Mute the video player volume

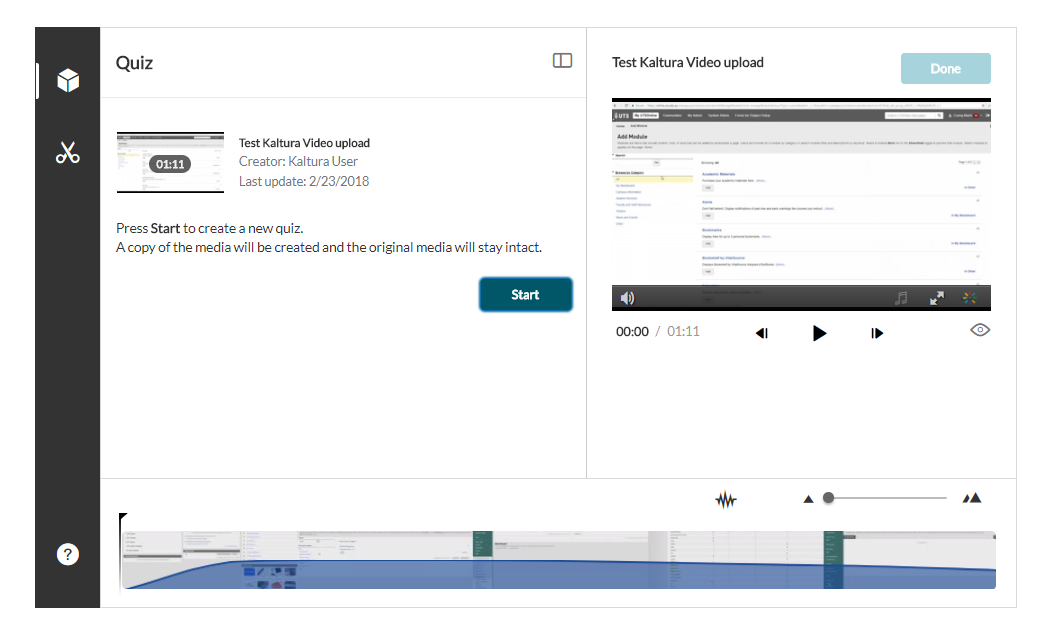click(x=628, y=298)
